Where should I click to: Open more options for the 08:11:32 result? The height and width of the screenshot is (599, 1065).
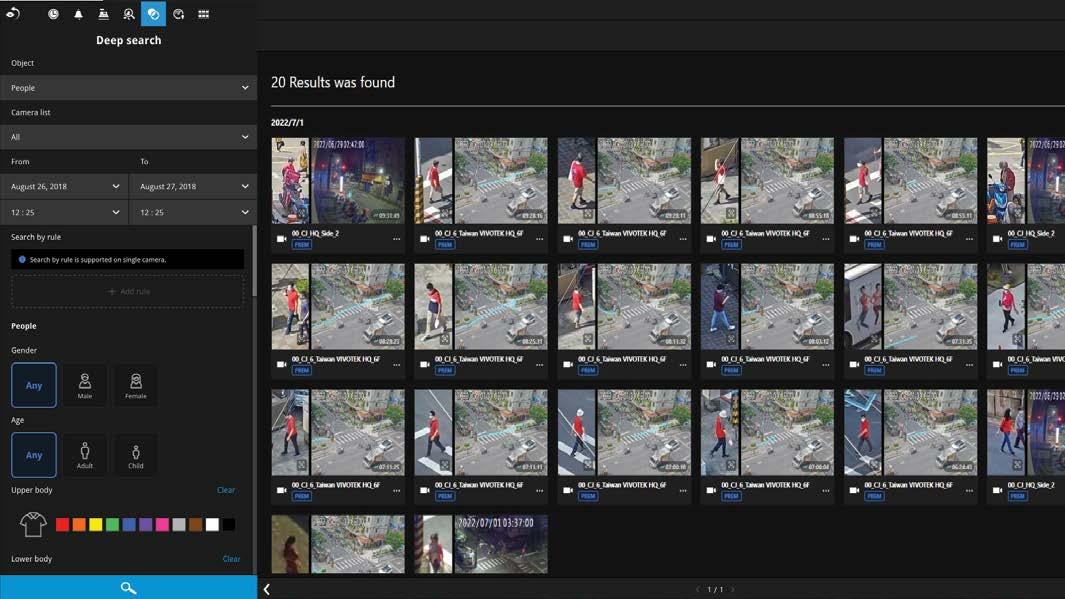683,365
